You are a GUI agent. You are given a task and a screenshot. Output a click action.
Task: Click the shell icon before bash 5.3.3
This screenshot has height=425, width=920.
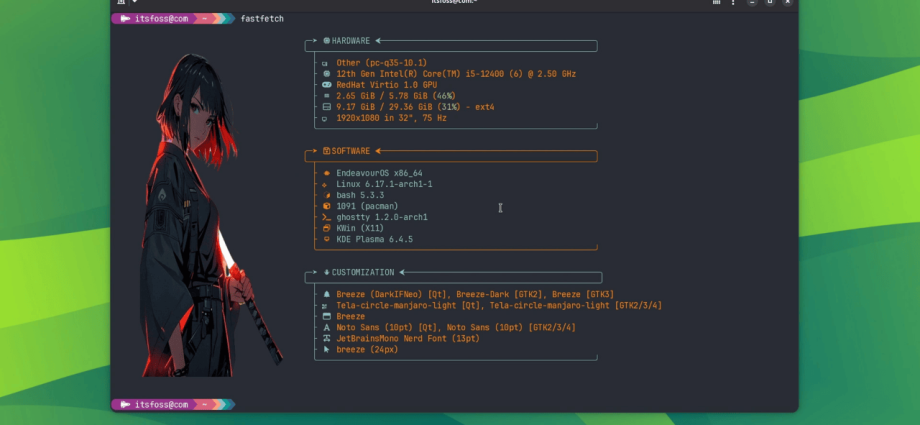click(327, 195)
